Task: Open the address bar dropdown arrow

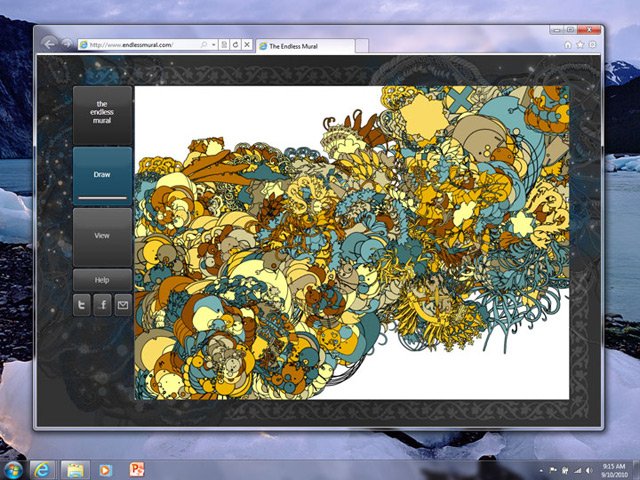Action: pyautogui.click(x=213, y=45)
